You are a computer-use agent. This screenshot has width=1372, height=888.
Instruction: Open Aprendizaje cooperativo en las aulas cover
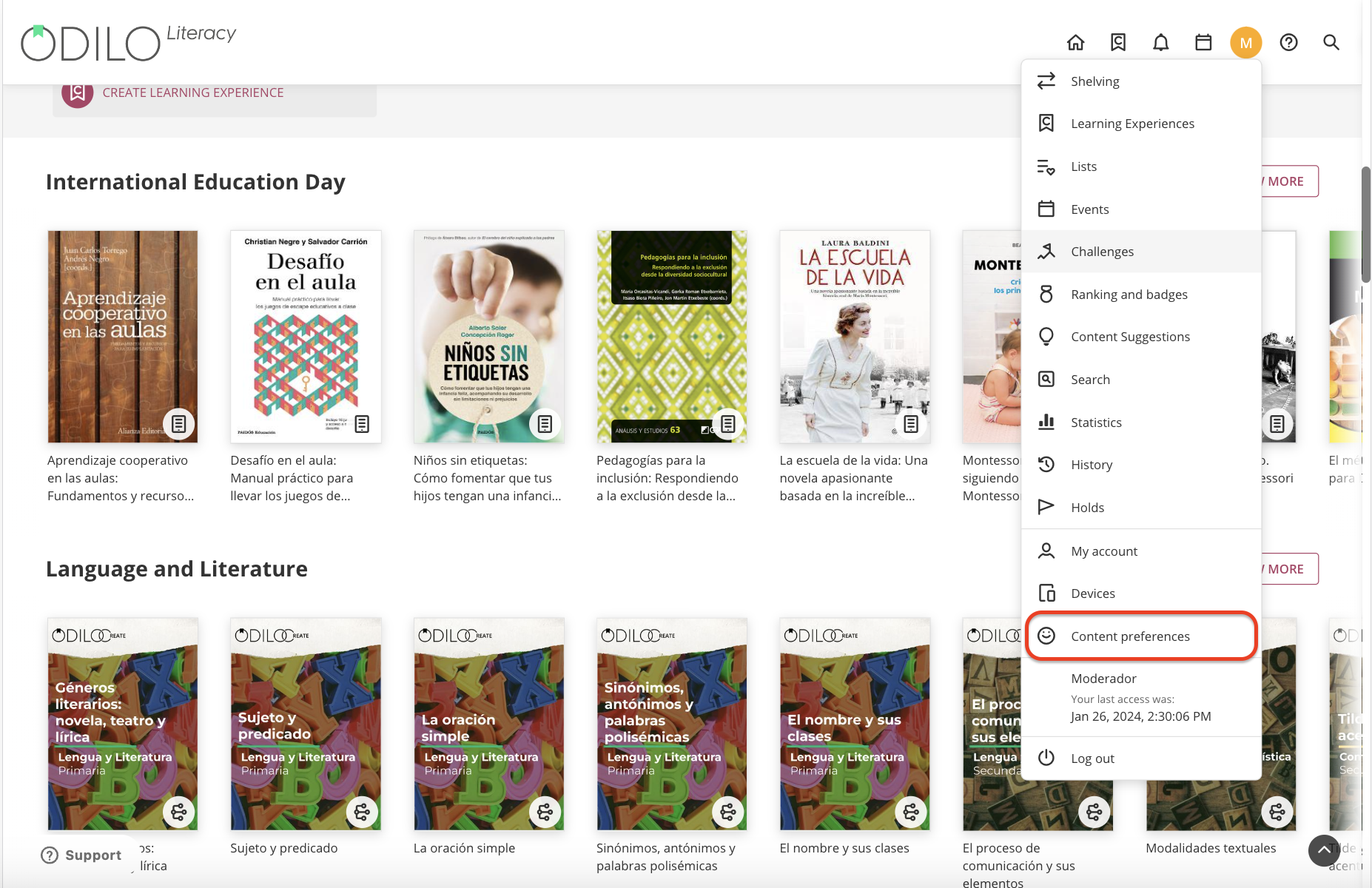click(x=123, y=337)
